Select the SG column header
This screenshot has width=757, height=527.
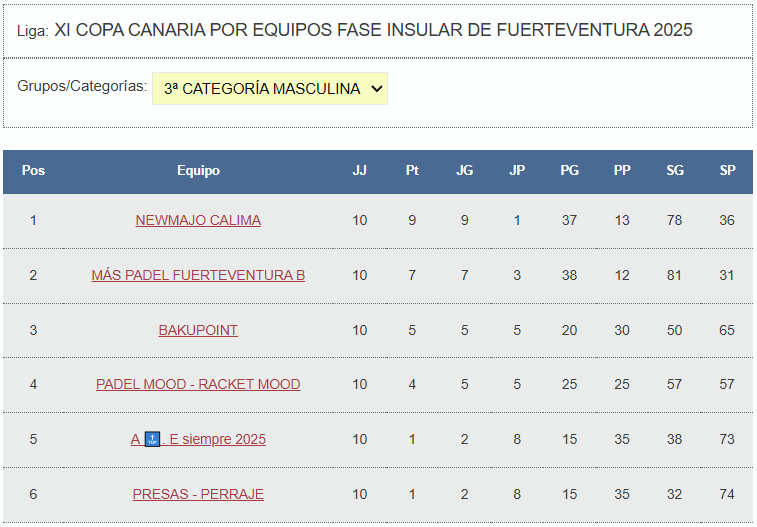(675, 171)
